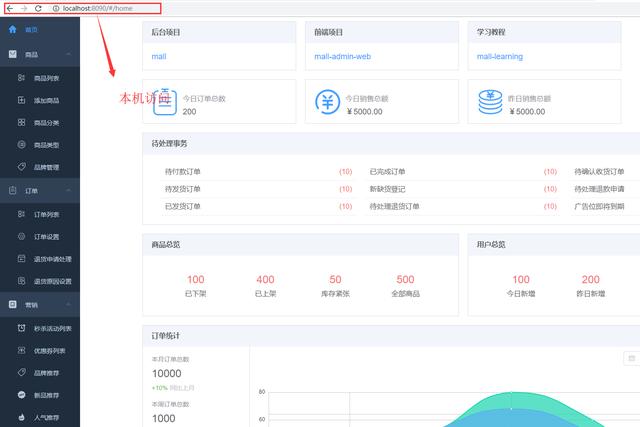This screenshot has height=427, width=640.
Task: Click the 待确认收货订单 row
Action: click(x=605, y=171)
